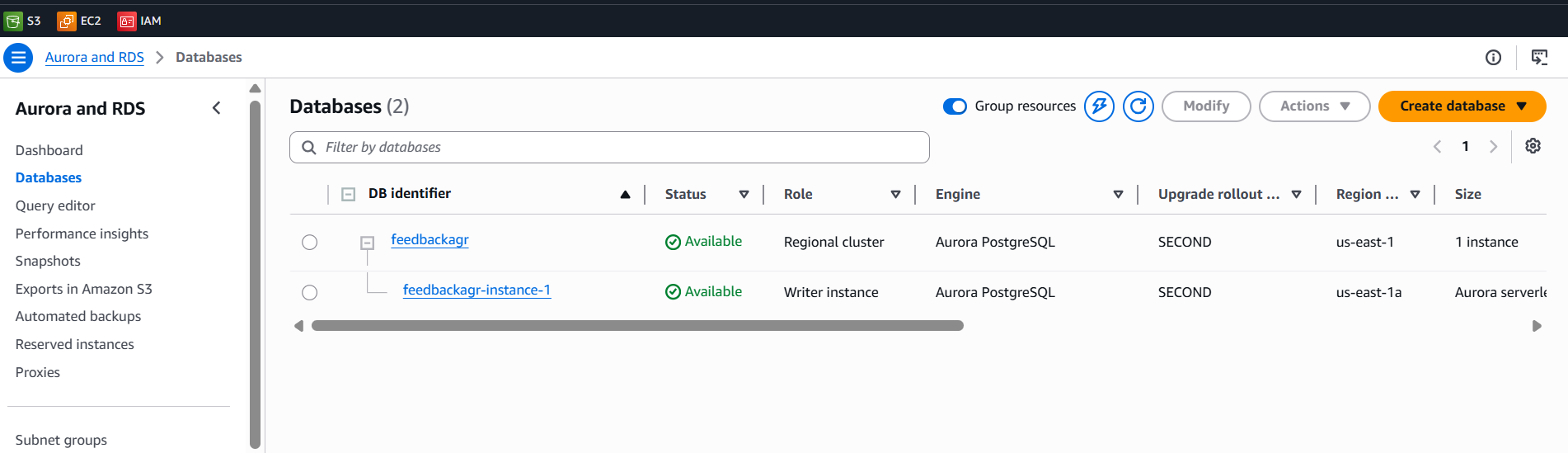Open the EC2 service shortcut
The width and height of the screenshot is (1568, 453).
pyautogui.click(x=79, y=21)
